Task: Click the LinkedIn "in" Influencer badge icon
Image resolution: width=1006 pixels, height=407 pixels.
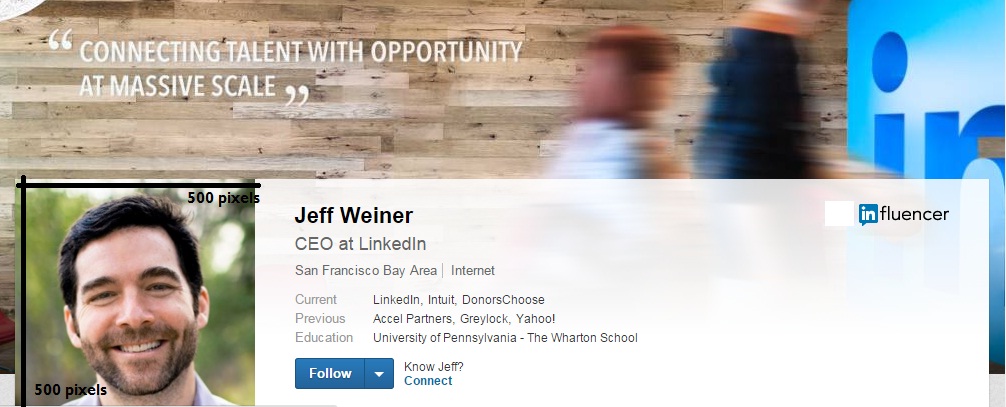Action: pyautogui.click(x=868, y=213)
